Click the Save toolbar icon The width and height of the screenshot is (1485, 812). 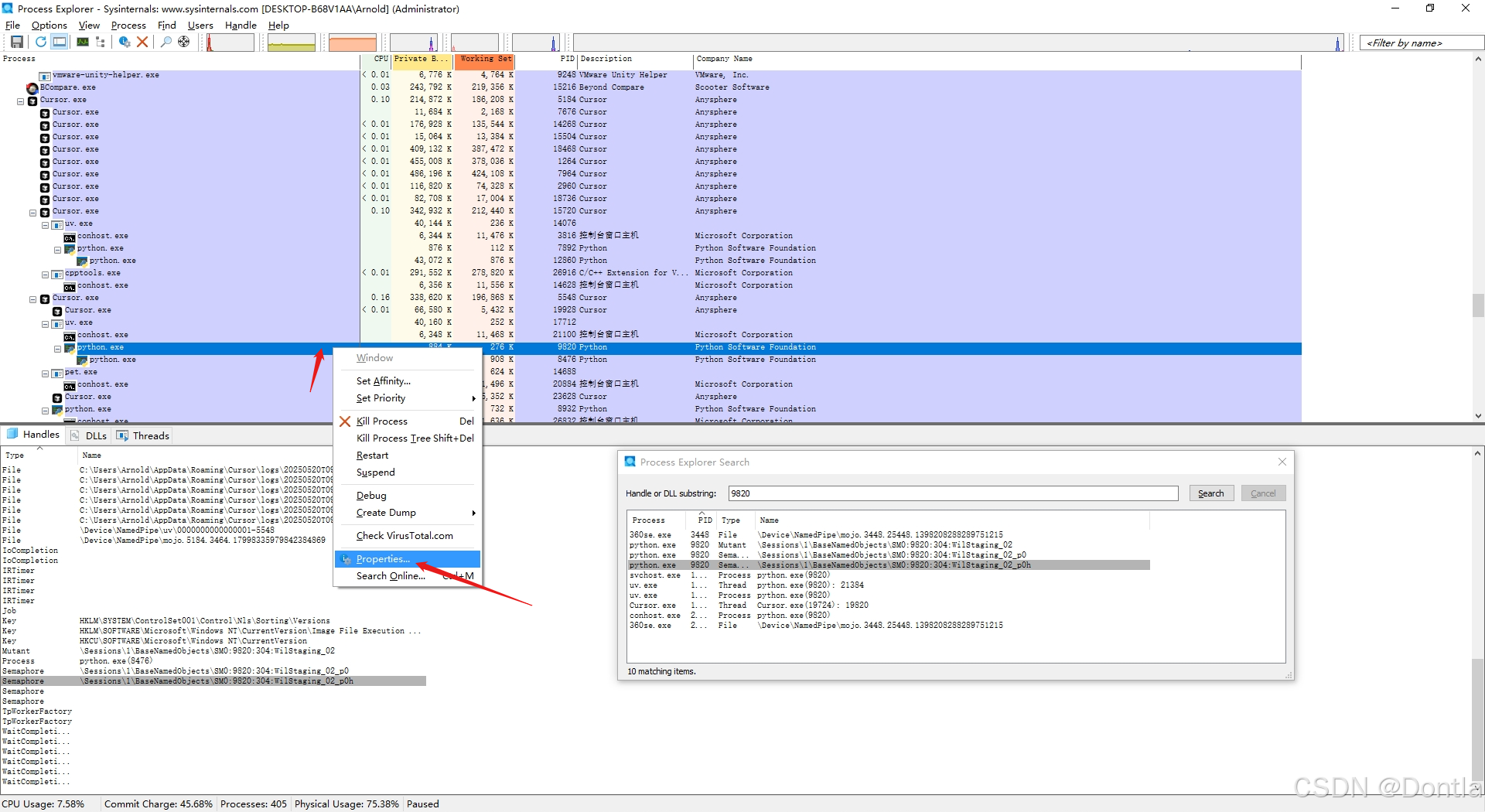tap(16, 42)
